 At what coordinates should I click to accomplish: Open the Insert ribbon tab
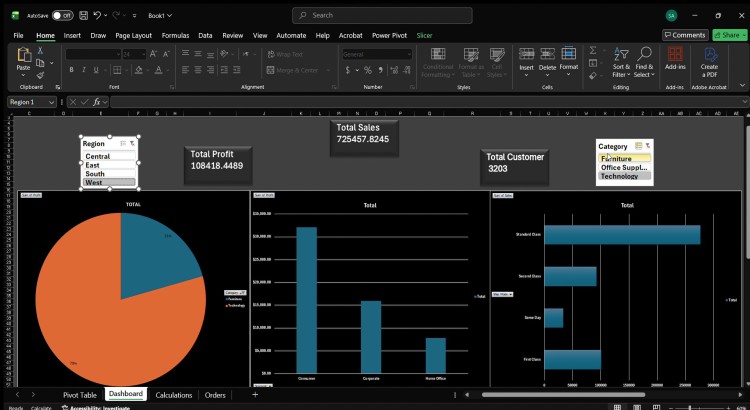tap(72, 35)
